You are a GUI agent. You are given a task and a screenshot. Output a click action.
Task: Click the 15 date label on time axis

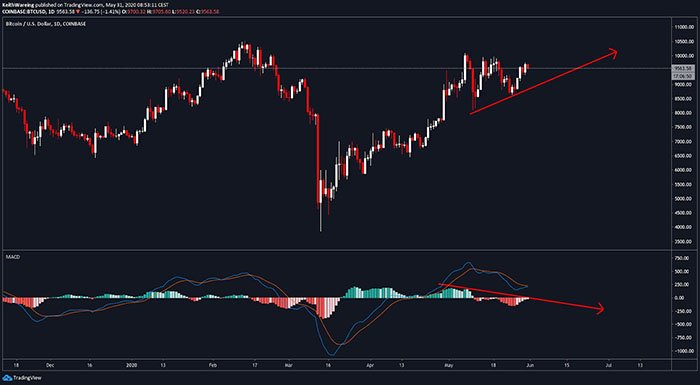click(x=567, y=364)
